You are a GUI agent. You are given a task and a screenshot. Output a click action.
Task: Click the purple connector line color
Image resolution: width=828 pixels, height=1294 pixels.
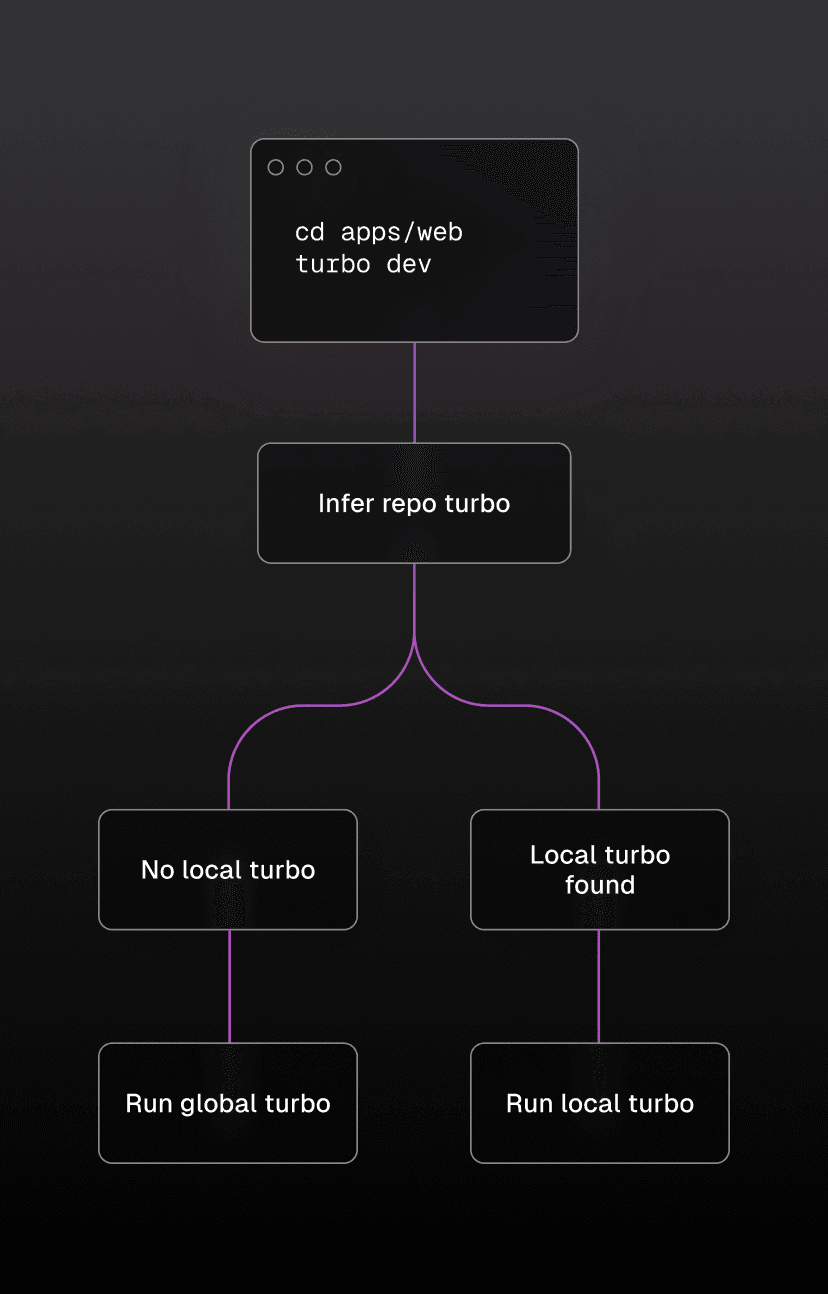tap(414, 600)
